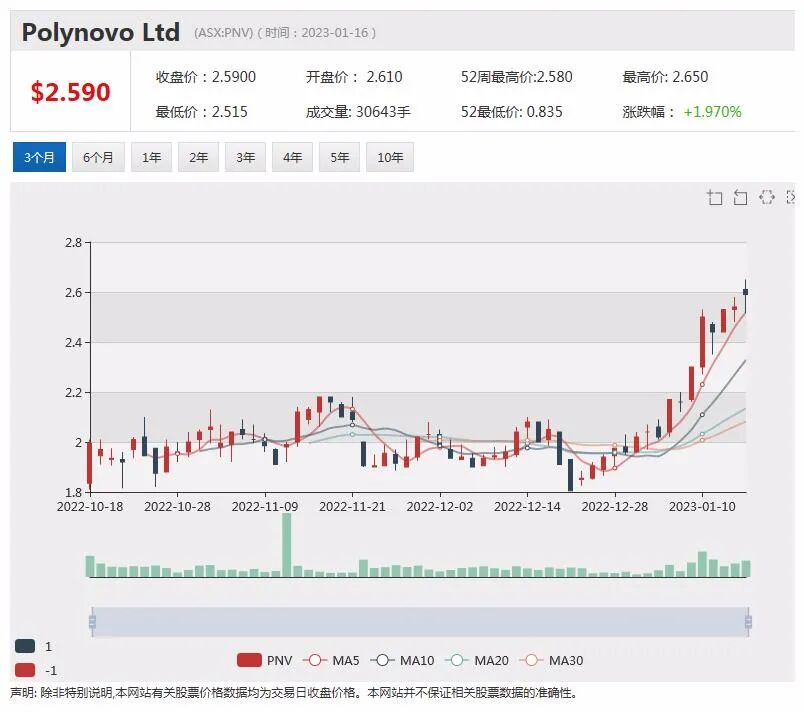The width and height of the screenshot is (804, 712).
Task: Toggle the MA20 legend entry
Action: (x=477, y=660)
